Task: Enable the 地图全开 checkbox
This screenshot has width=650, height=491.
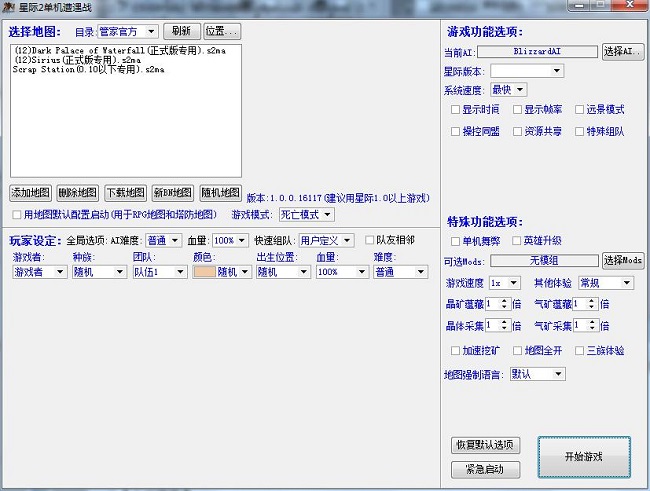Action: tap(517, 351)
